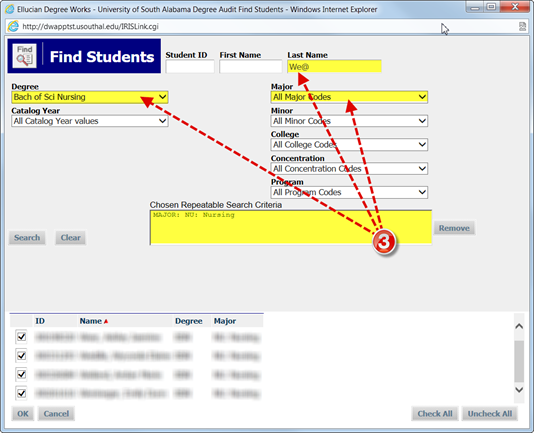Open the Catalog Year values dropdown
Image resolution: width=534 pixels, height=433 pixels.
pos(90,121)
